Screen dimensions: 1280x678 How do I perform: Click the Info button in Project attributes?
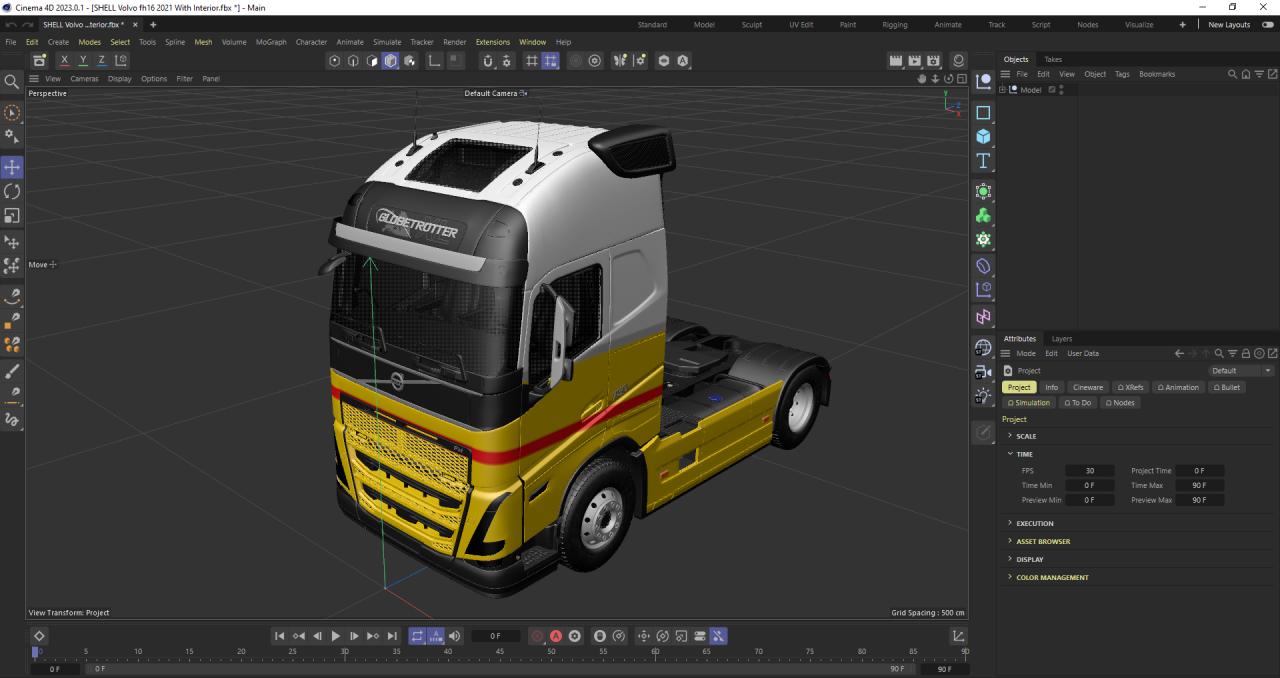(1051, 387)
